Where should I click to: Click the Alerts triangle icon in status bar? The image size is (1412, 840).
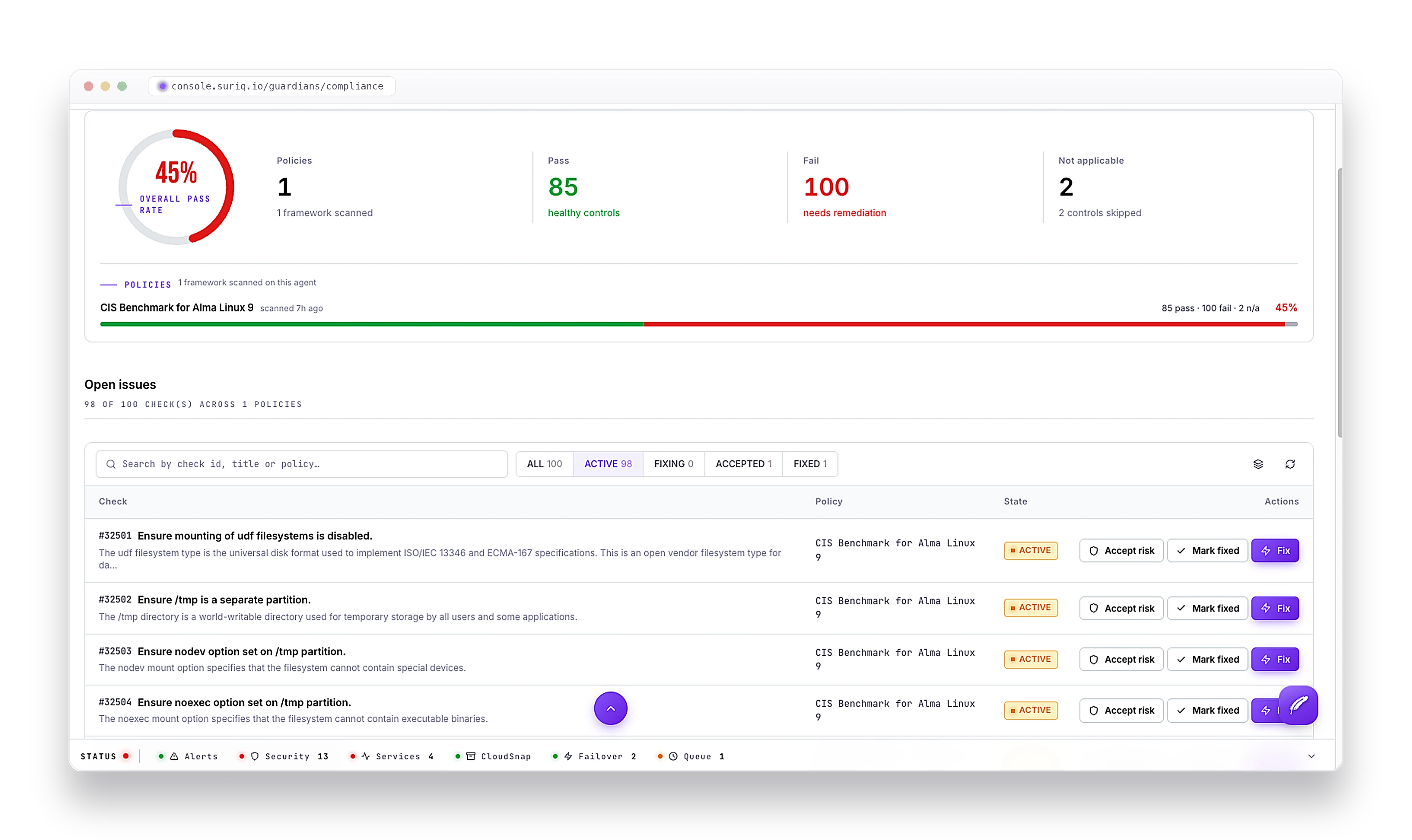click(x=174, y=756)
